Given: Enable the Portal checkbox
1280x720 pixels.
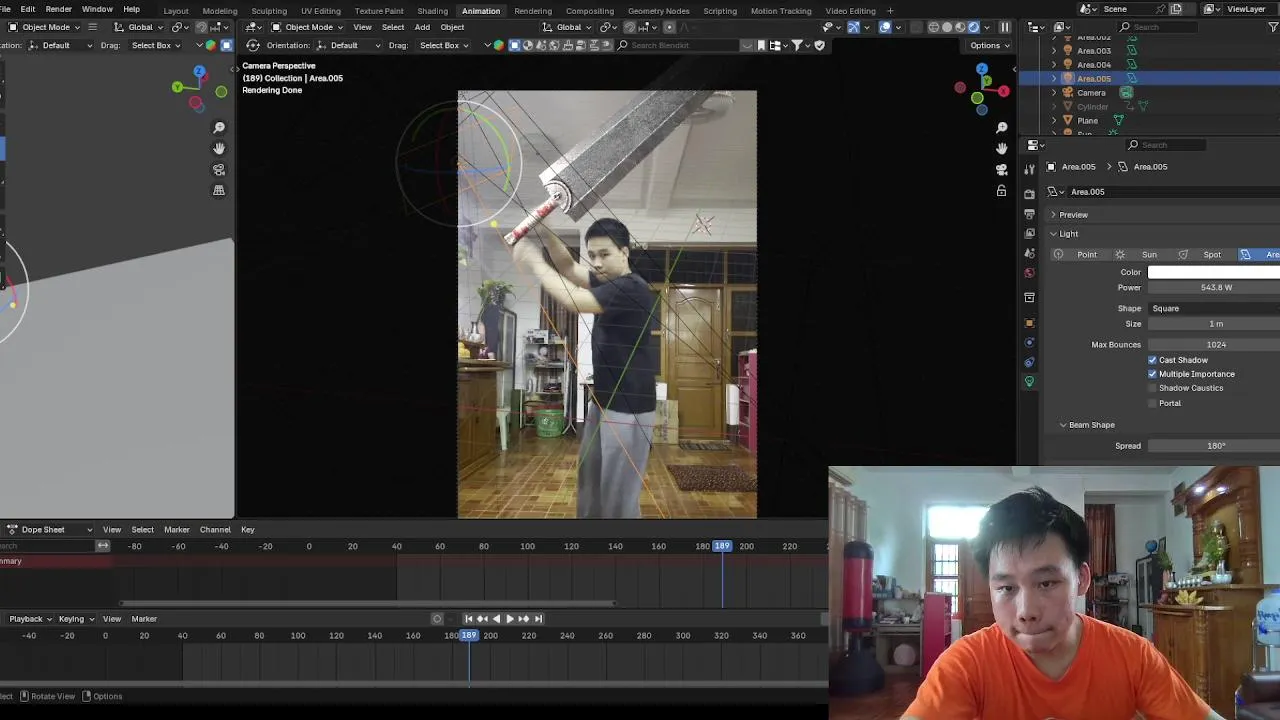Looking at the screenshot, I should point(1153,403).
